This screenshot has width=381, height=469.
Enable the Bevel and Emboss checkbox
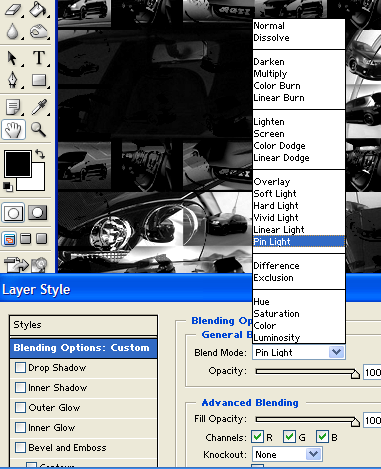click(20, 448)
